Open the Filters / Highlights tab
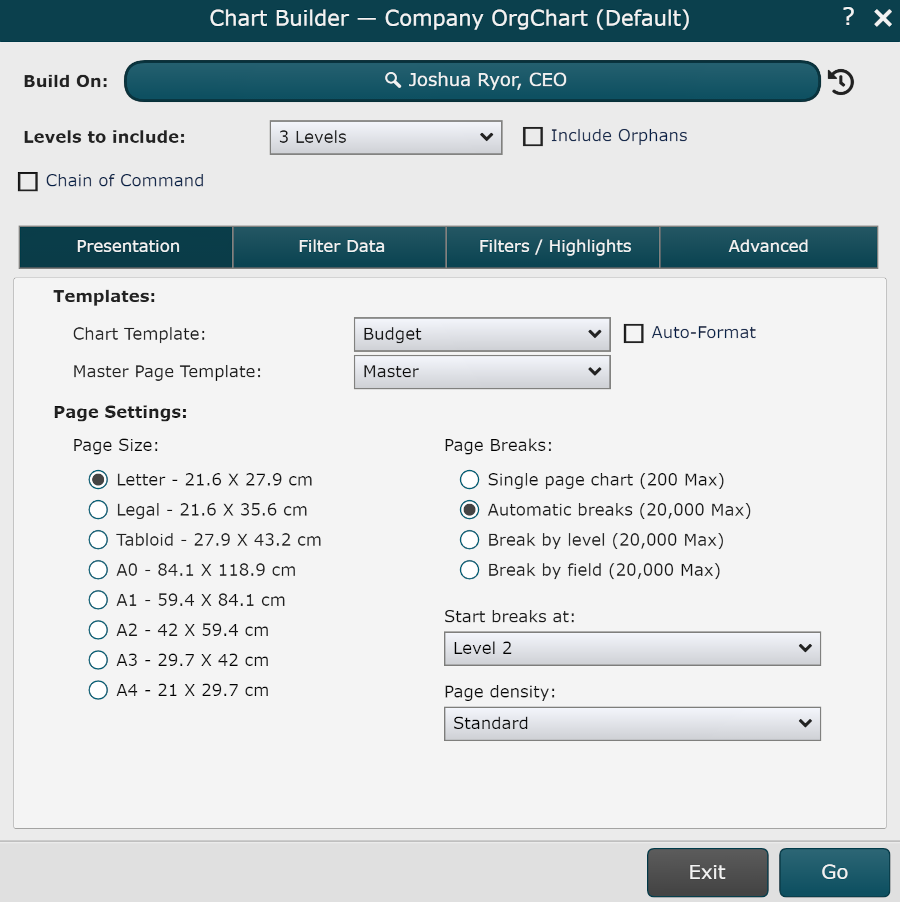900x902 pixels. coord(554,246)
